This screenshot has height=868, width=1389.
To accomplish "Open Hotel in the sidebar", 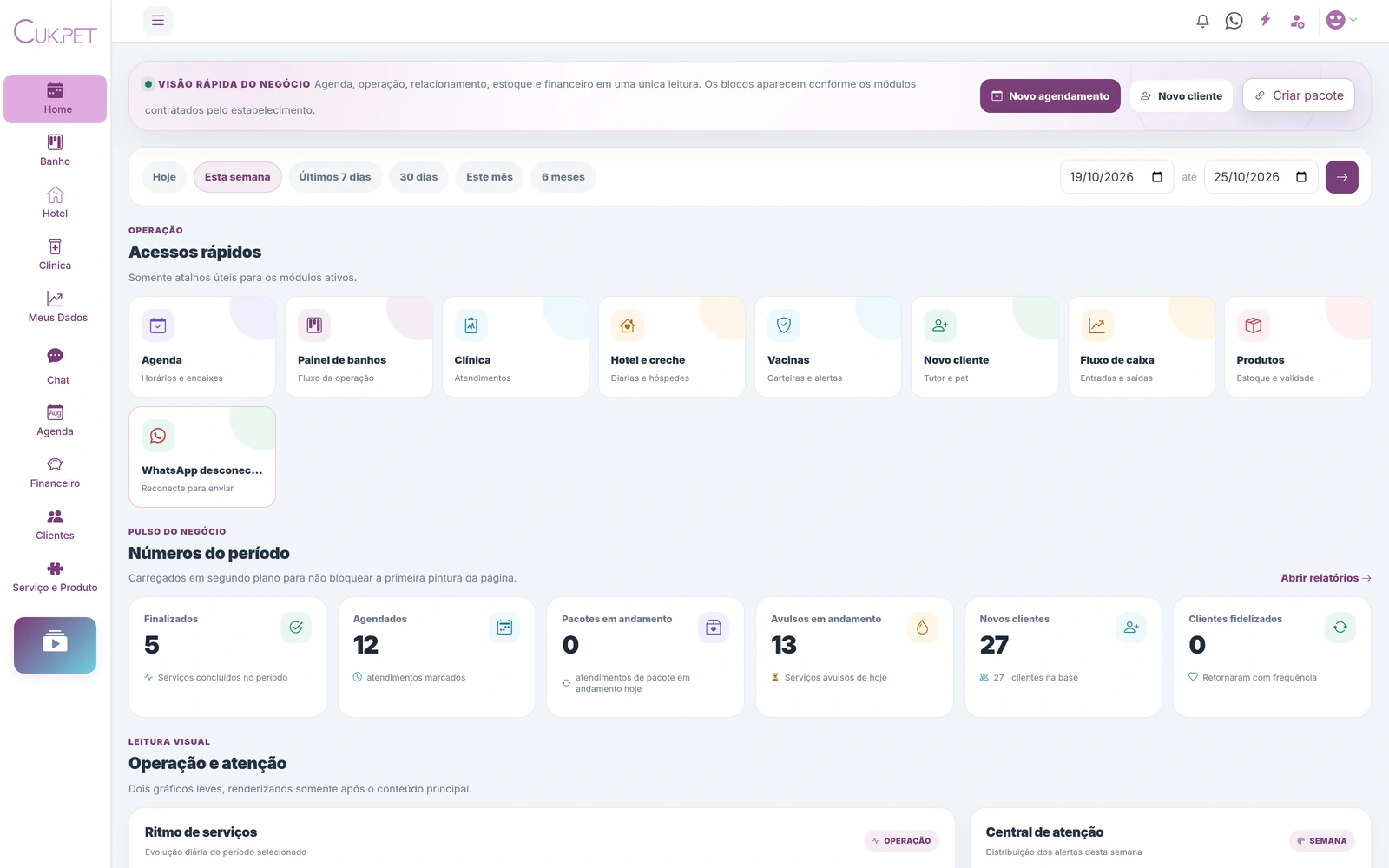I will point(55,202).
